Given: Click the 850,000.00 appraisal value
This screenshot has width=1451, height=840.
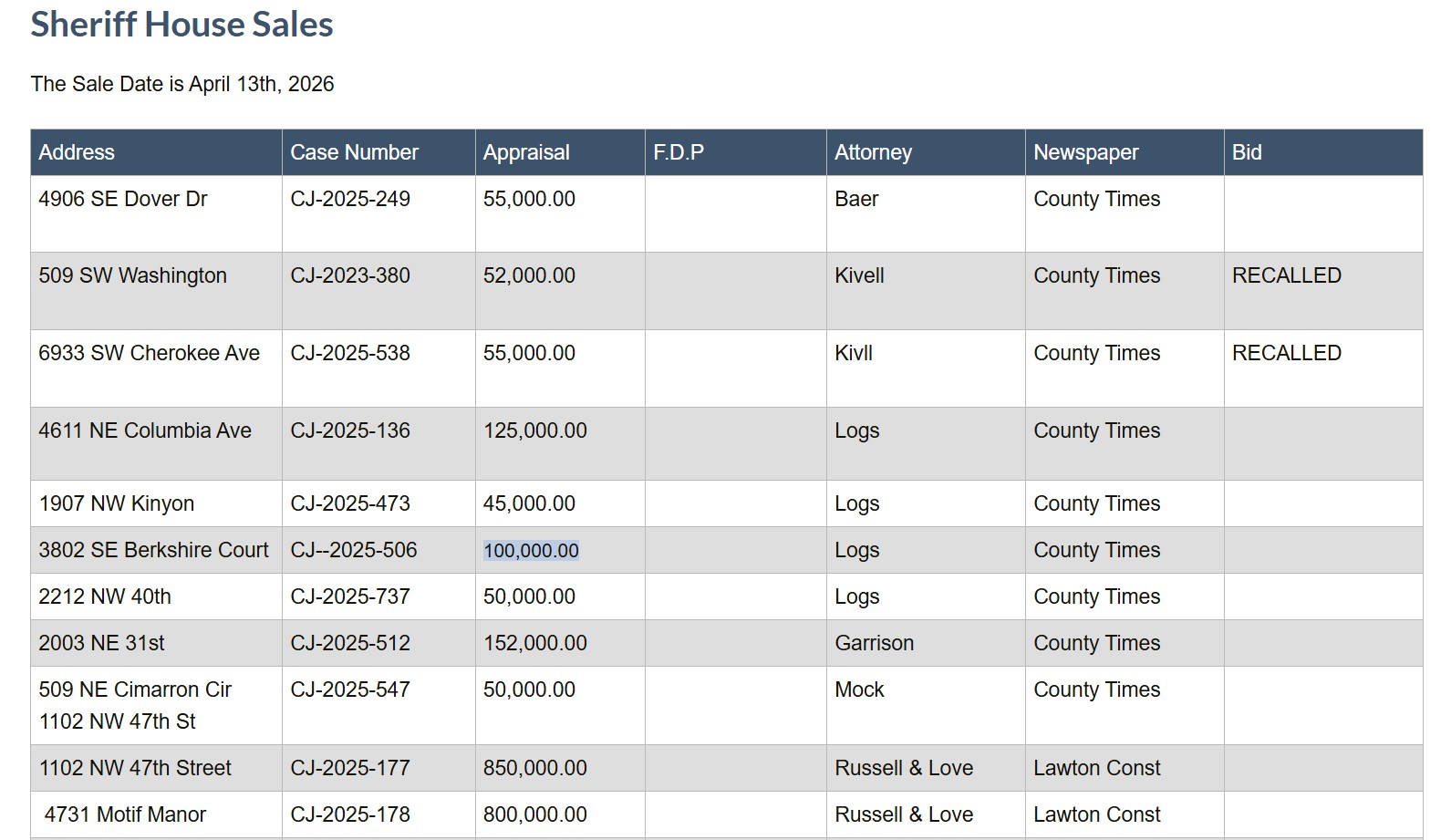Looking at the screenshot, I should pos(534,768).
